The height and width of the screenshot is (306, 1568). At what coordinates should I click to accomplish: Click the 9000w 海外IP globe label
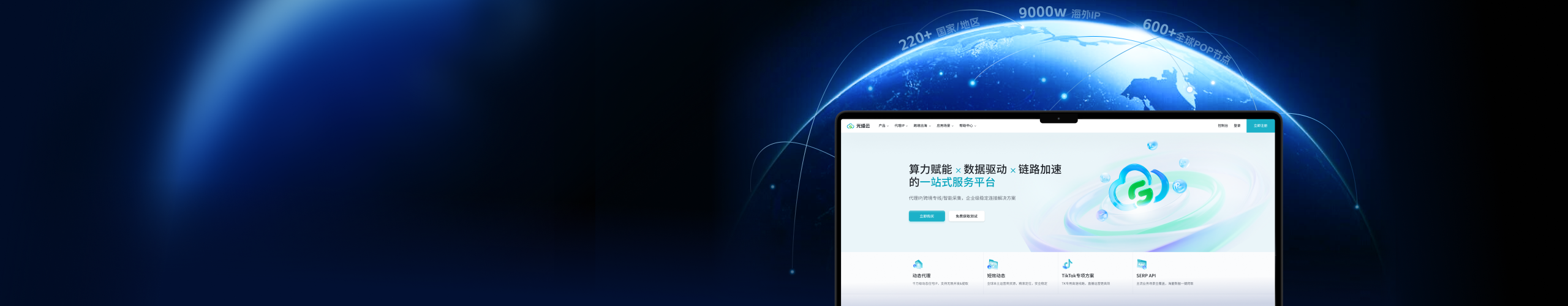(1059, 13)
